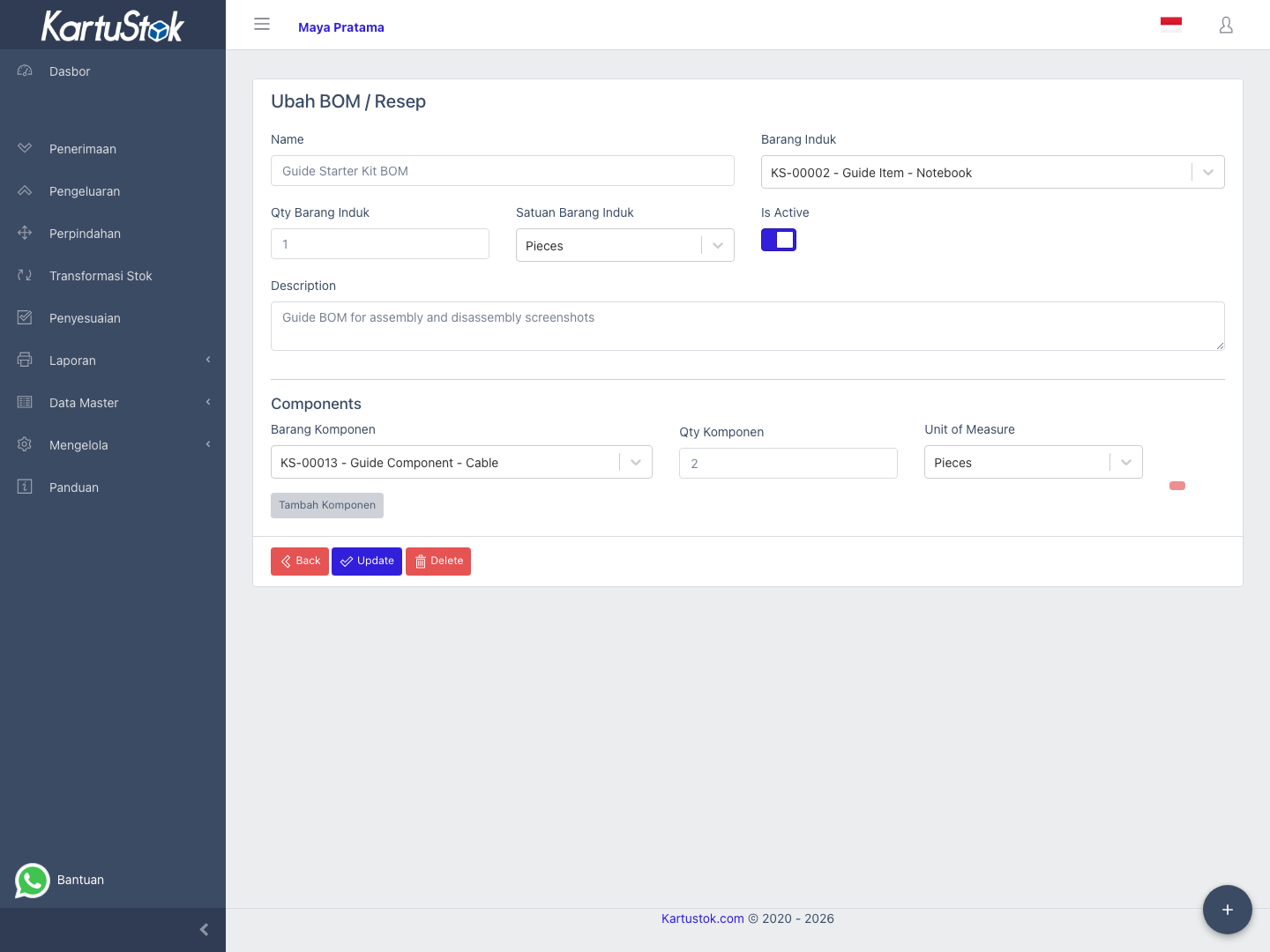Viewport: 1270px width, 952px height.
Task: Open the user profile icon
Action: 1226,25
